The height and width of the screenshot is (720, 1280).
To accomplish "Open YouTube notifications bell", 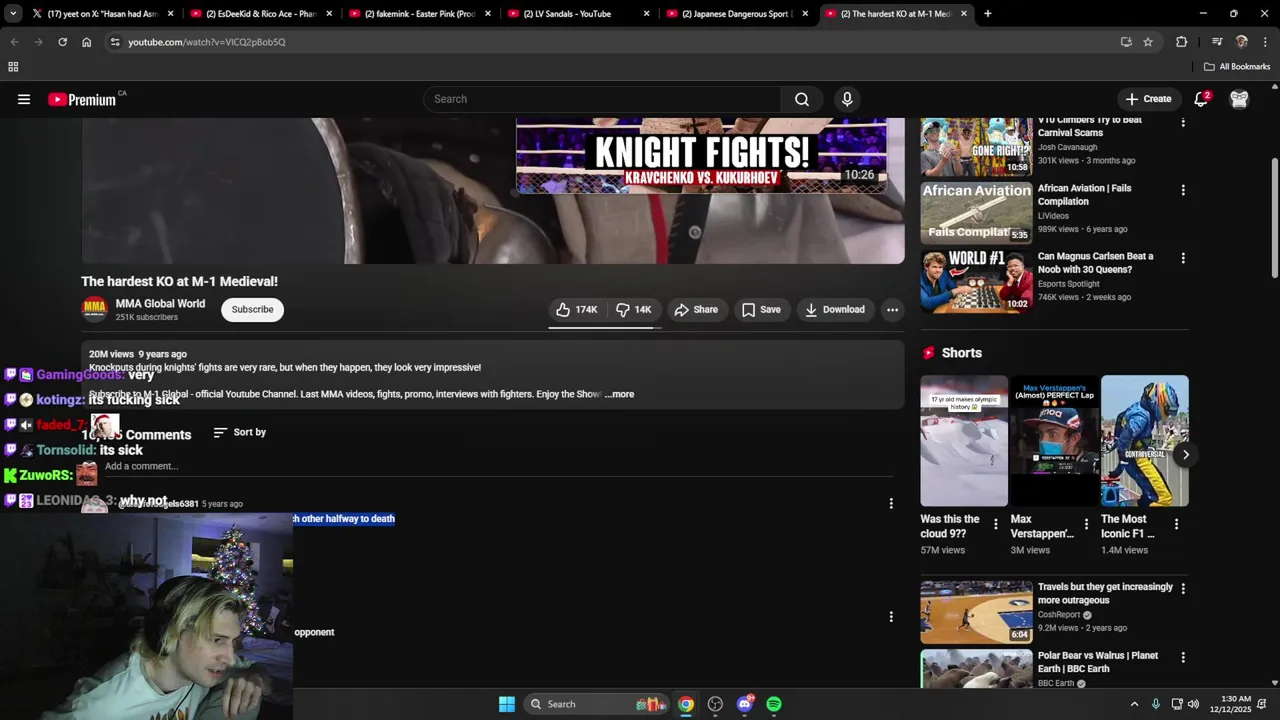I will [x=1201, y=99].
